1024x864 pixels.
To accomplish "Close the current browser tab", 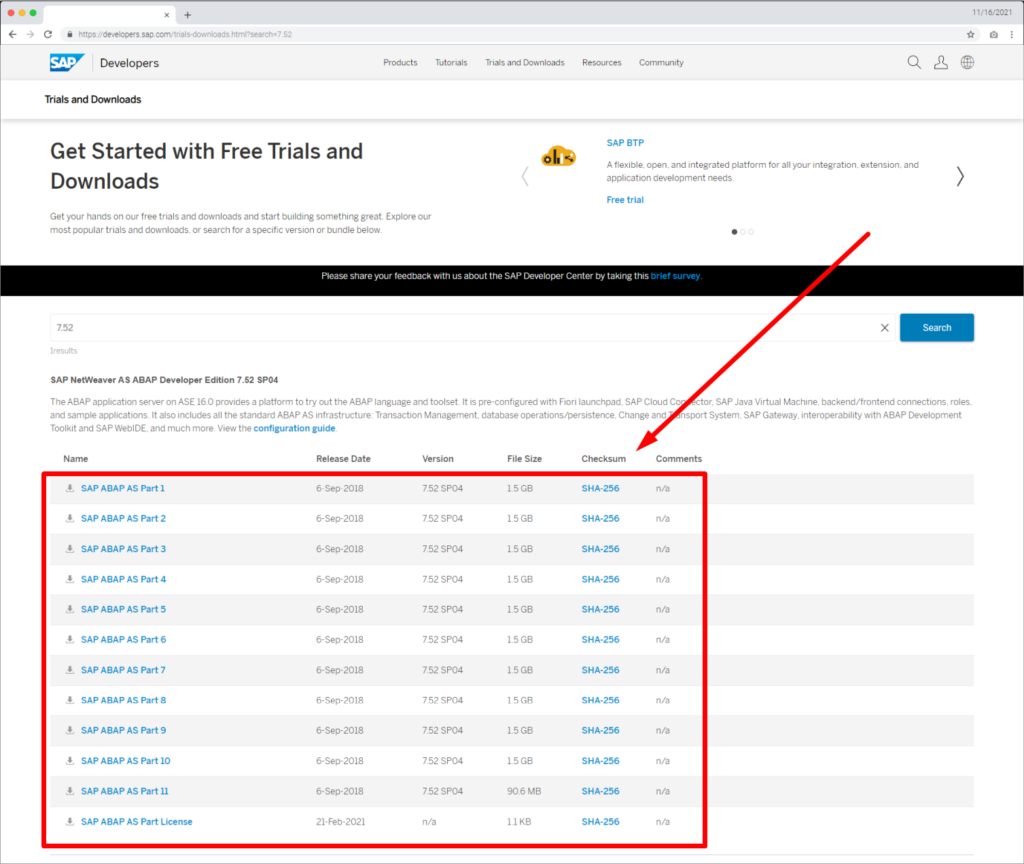I will (167, 14).
